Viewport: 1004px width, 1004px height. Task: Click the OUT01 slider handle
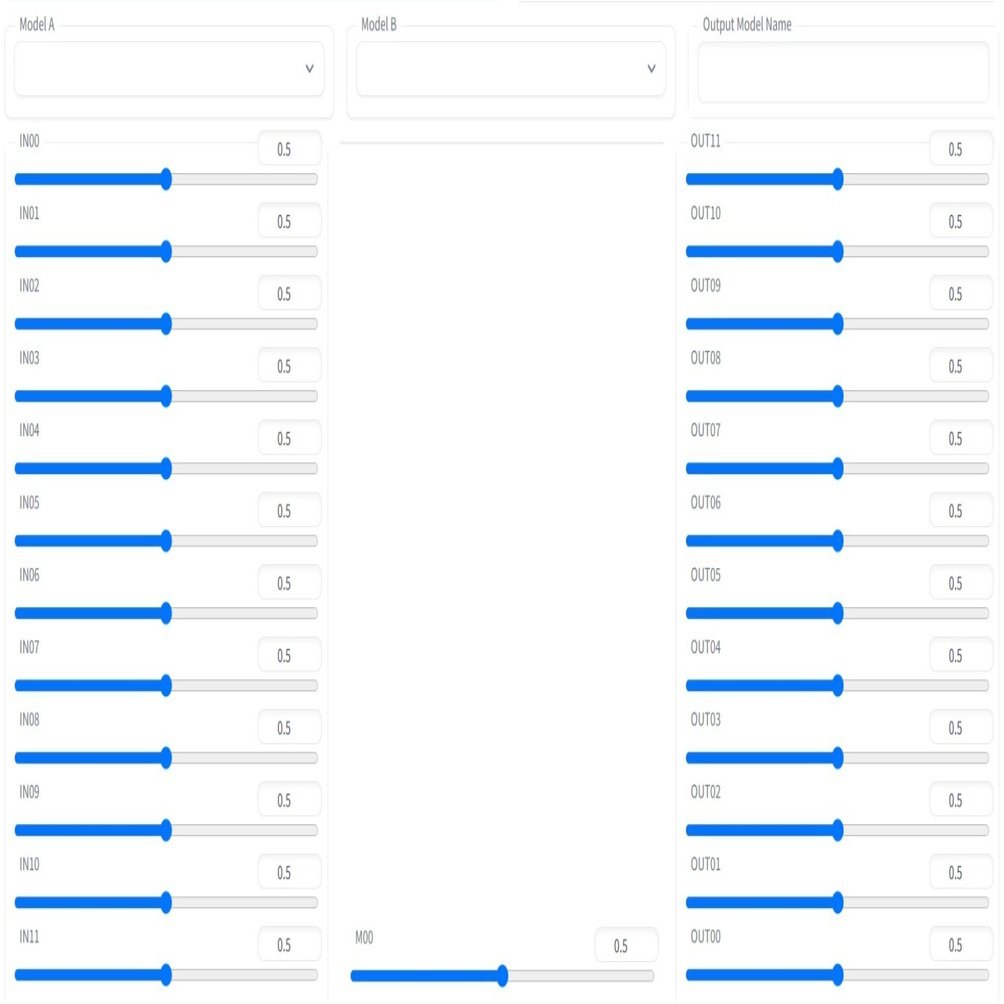(x=838, y=902)
